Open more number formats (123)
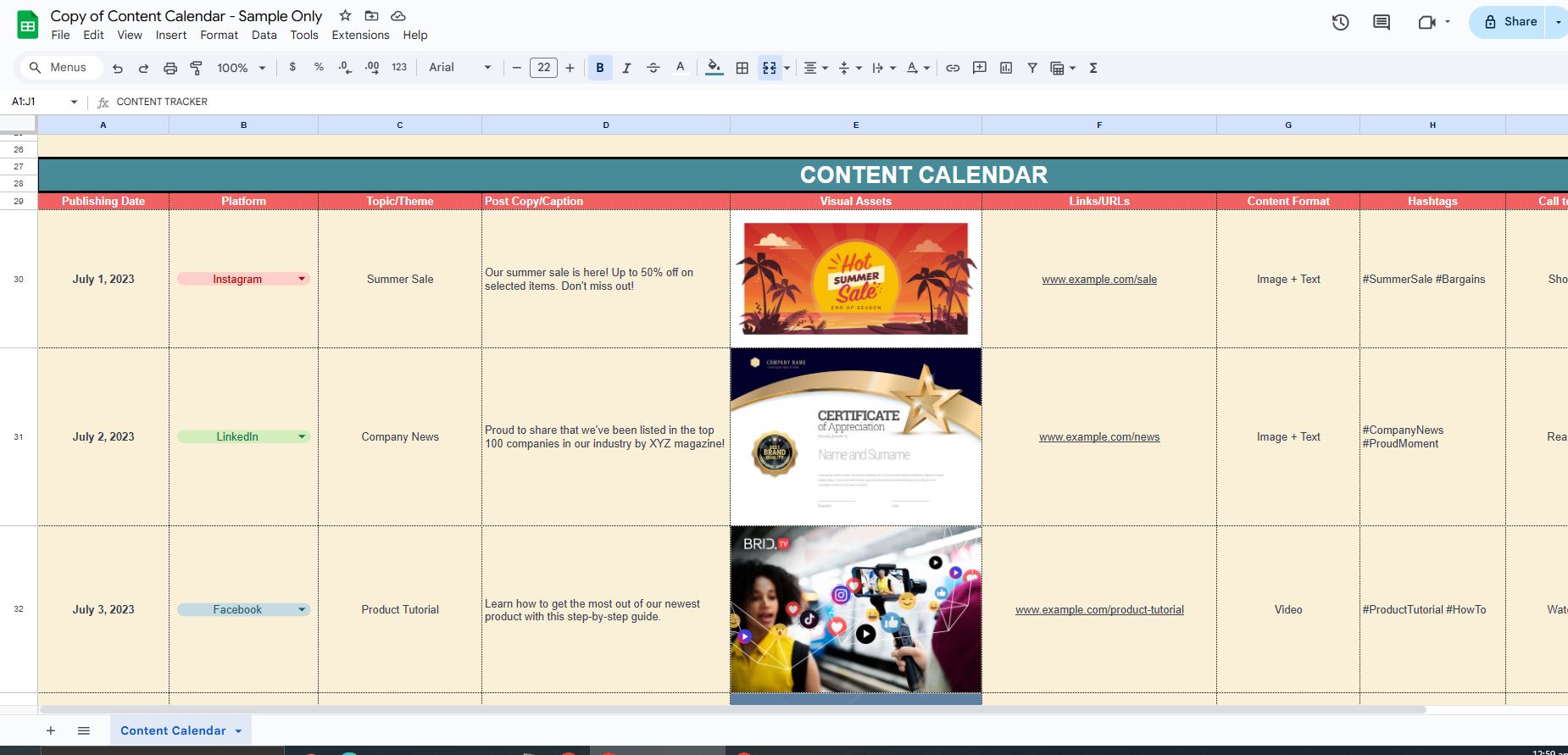1568x755 pixels. click(x=399, y=67)
